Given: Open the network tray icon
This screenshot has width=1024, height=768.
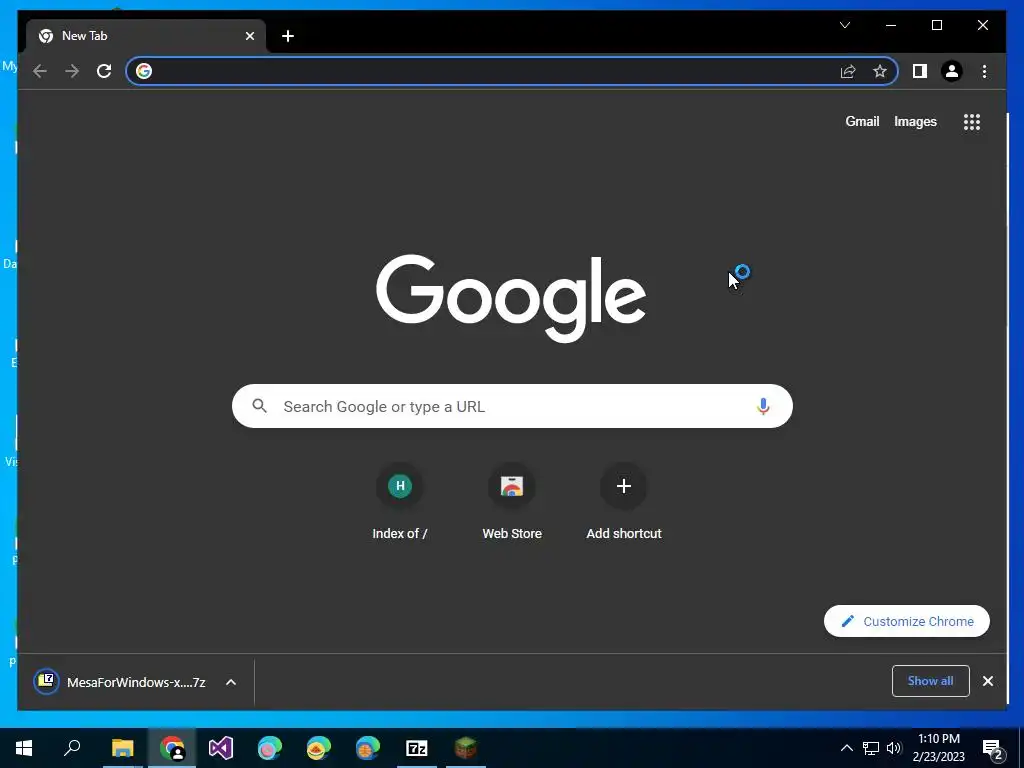Looking at the screenshot, I should click(x=871, y=748).
